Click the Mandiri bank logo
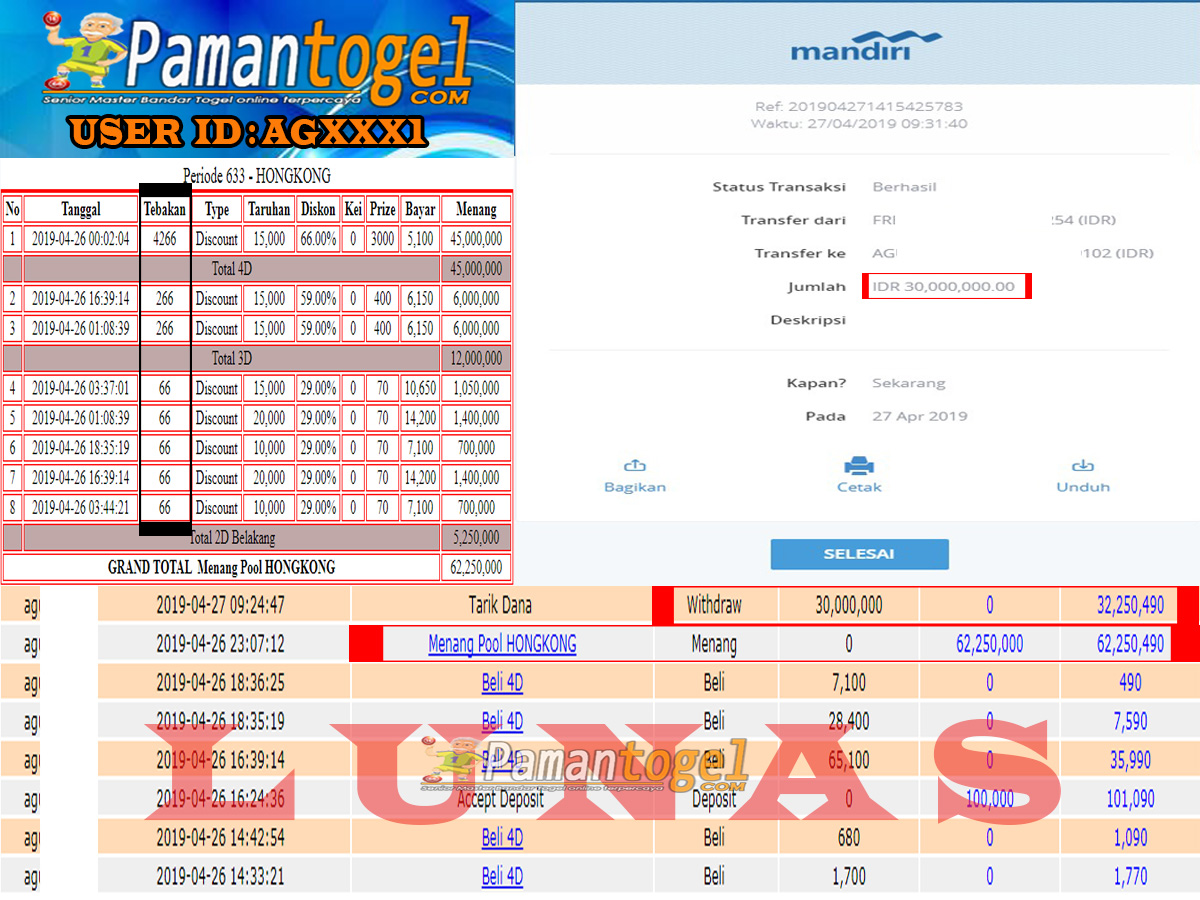Viewport: 1200px width, 900px height. (x=866, y=45)
